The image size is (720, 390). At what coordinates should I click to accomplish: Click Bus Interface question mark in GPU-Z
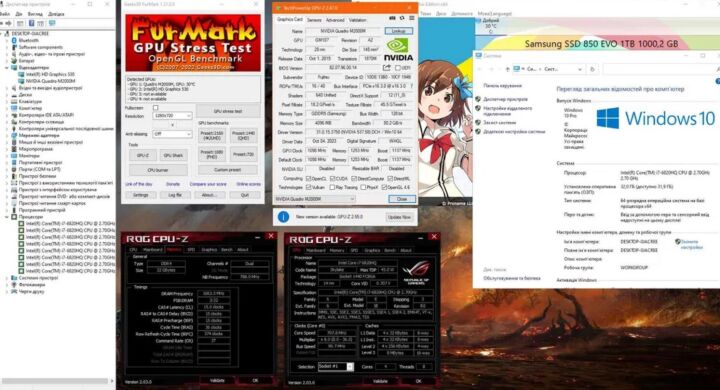pos(411,86)
